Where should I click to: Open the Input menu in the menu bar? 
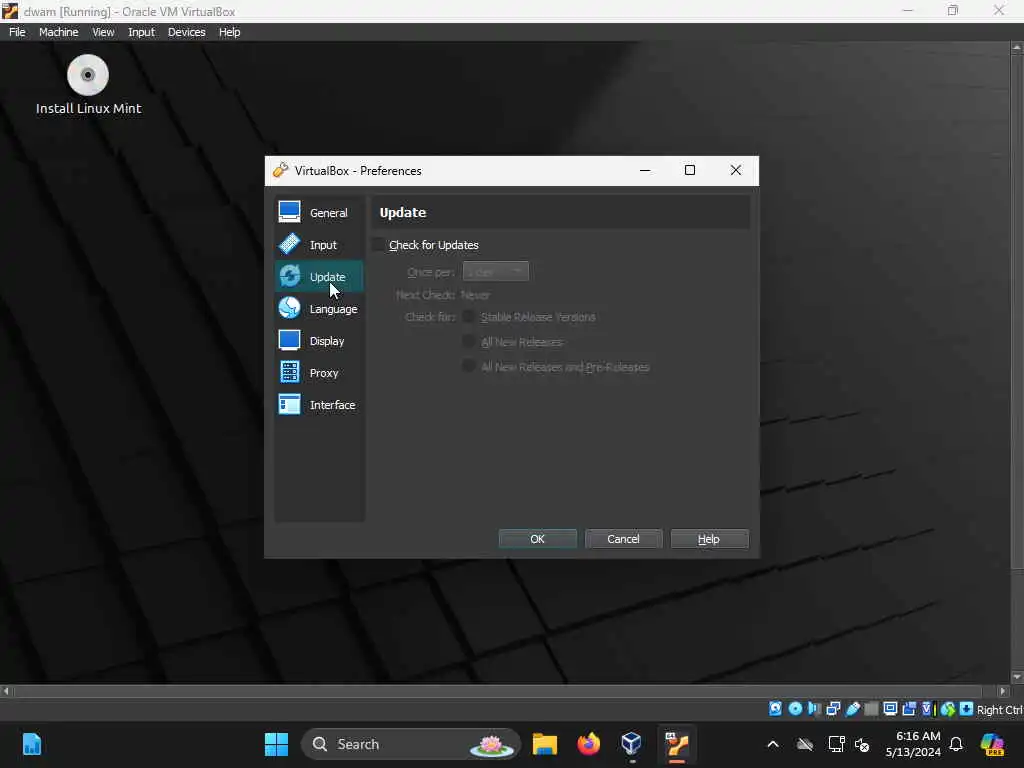(x=141, y=32)
